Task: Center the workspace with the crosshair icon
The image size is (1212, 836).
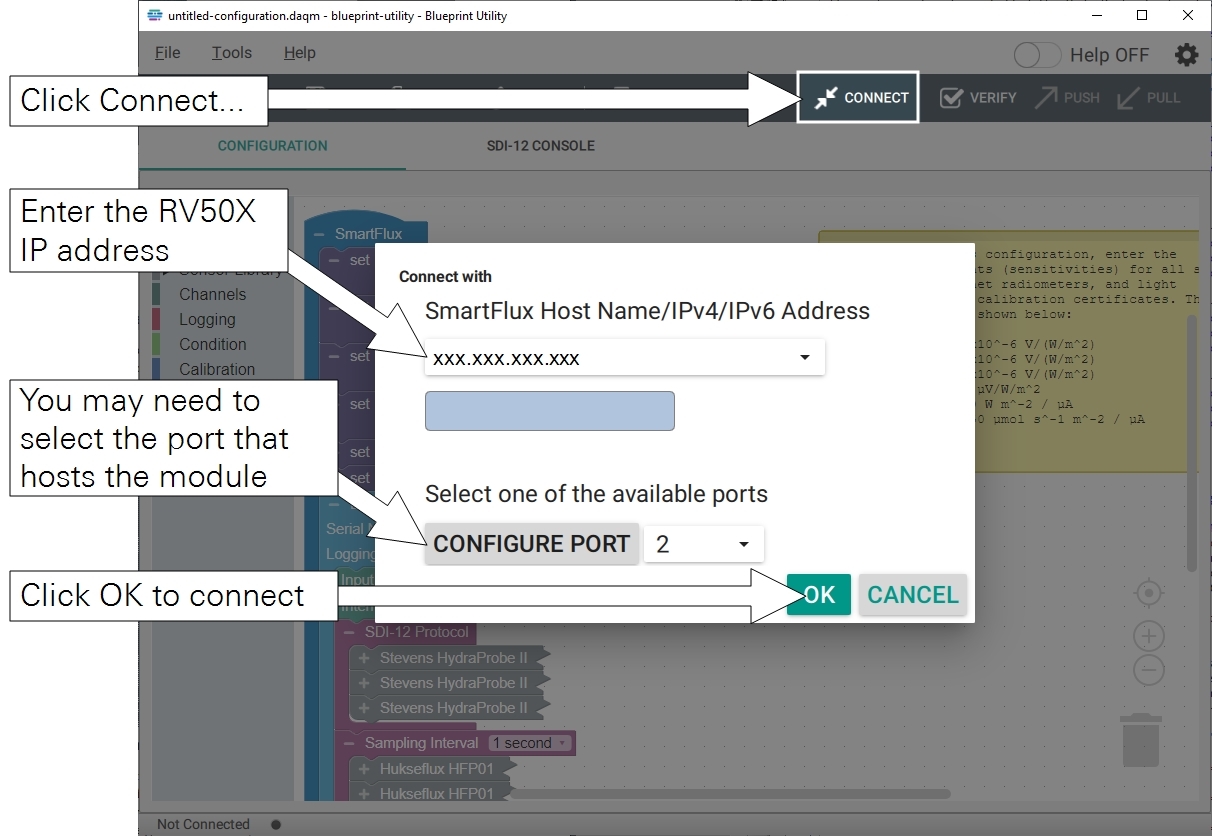Action: pyautogui.click(x=1149, y=594)
